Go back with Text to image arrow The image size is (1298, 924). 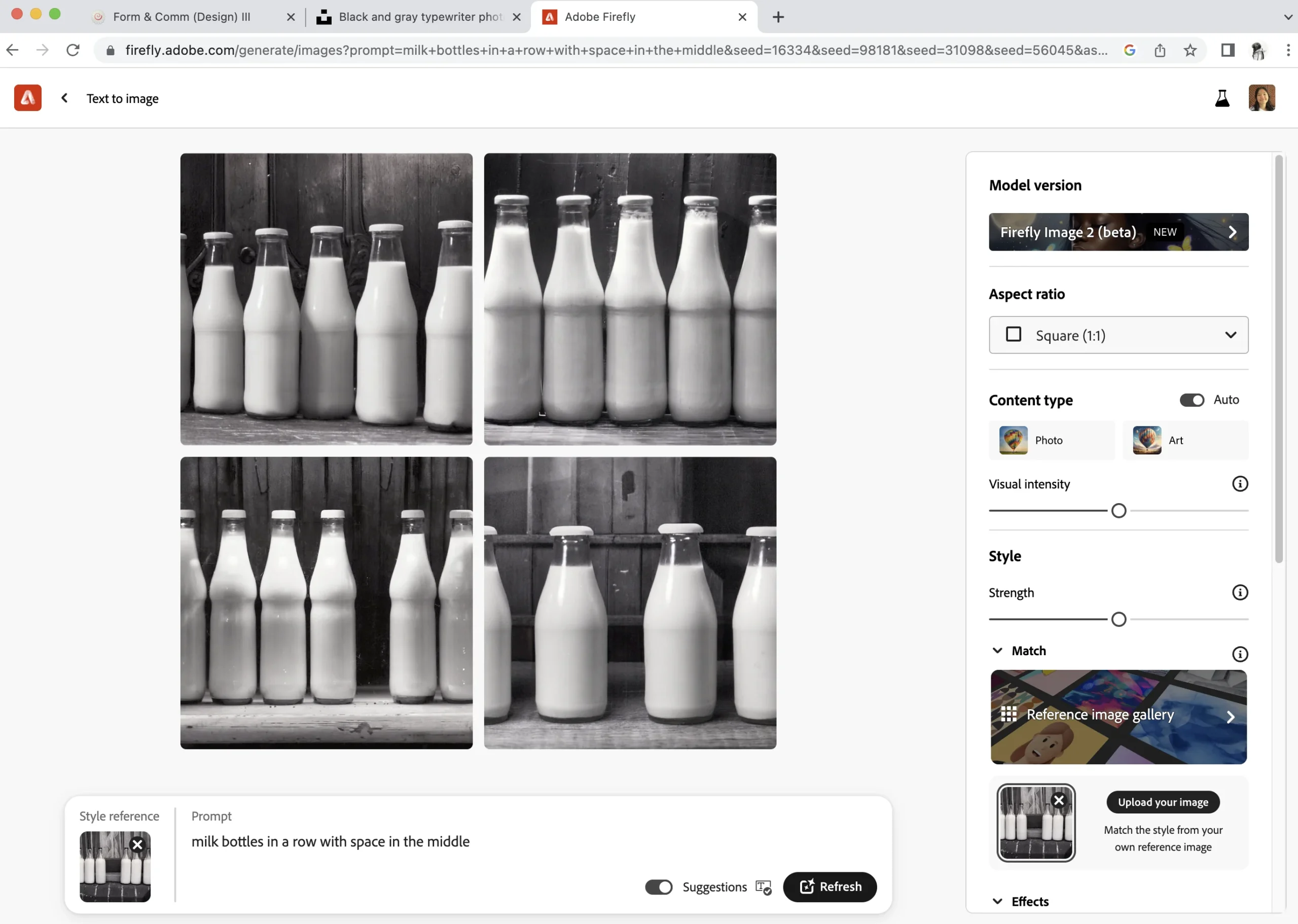[65, 98]
